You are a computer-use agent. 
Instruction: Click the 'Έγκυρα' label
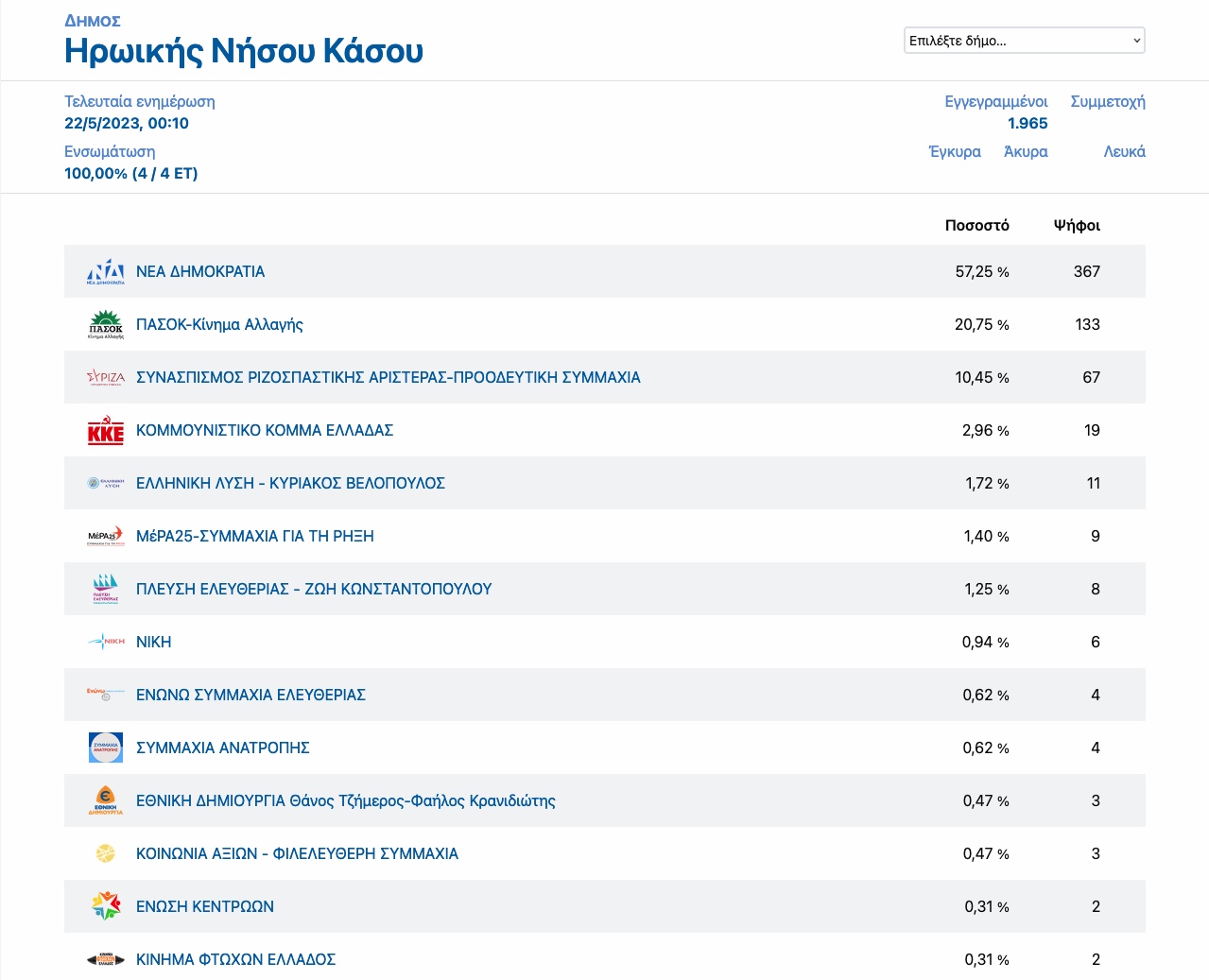pos(955,151)
